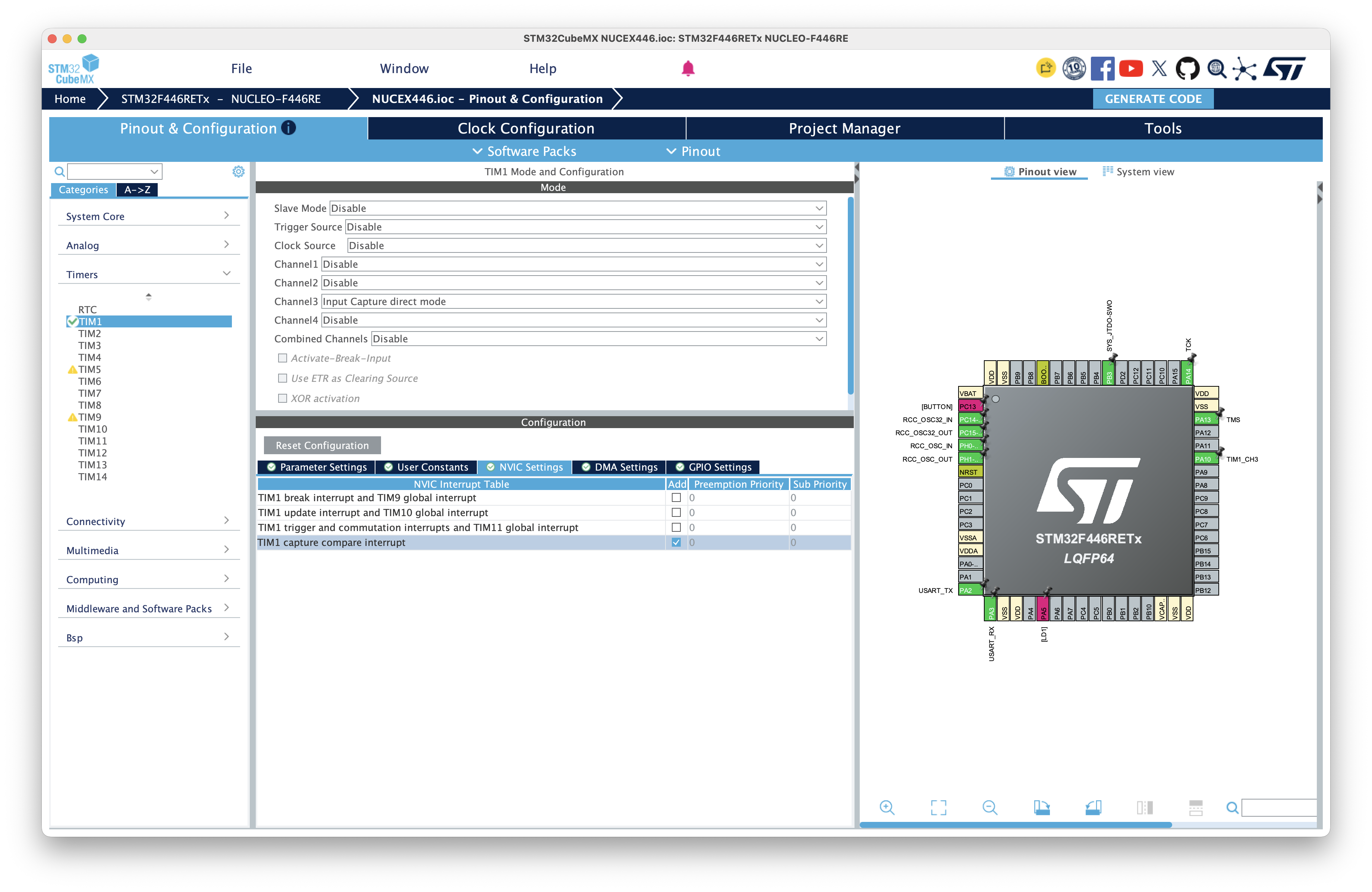Viewport: 1372px width, 892px height.
Task: Click the Facebook icon in header
Action: point(1102,69)
